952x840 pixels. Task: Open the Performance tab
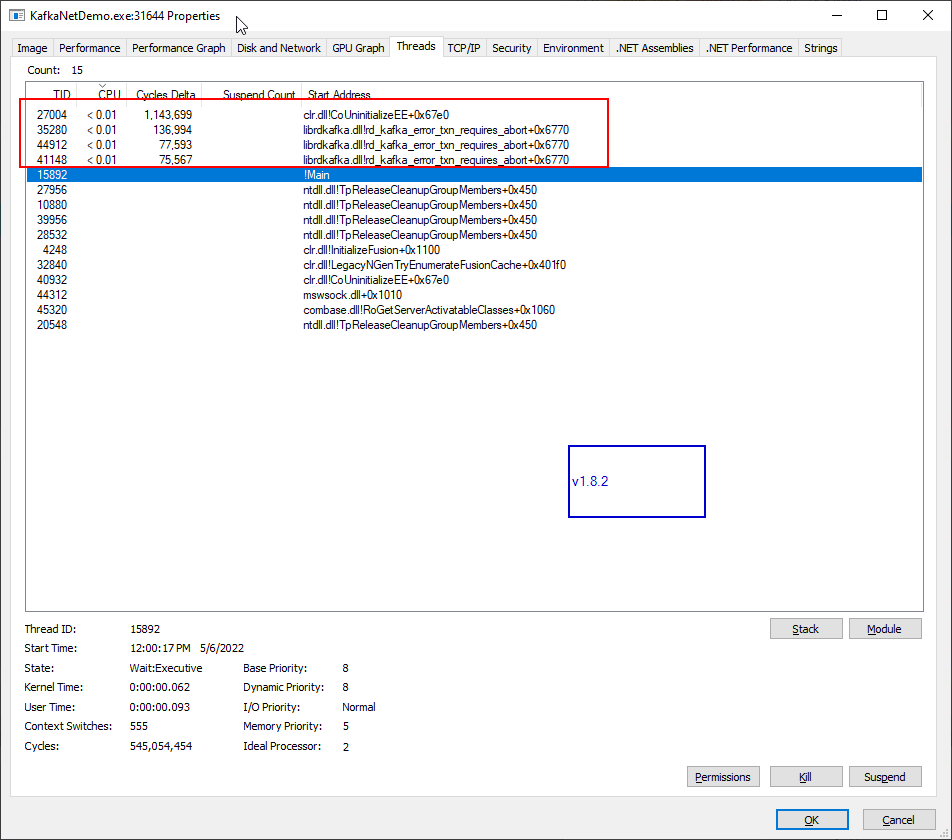point(89,48)
